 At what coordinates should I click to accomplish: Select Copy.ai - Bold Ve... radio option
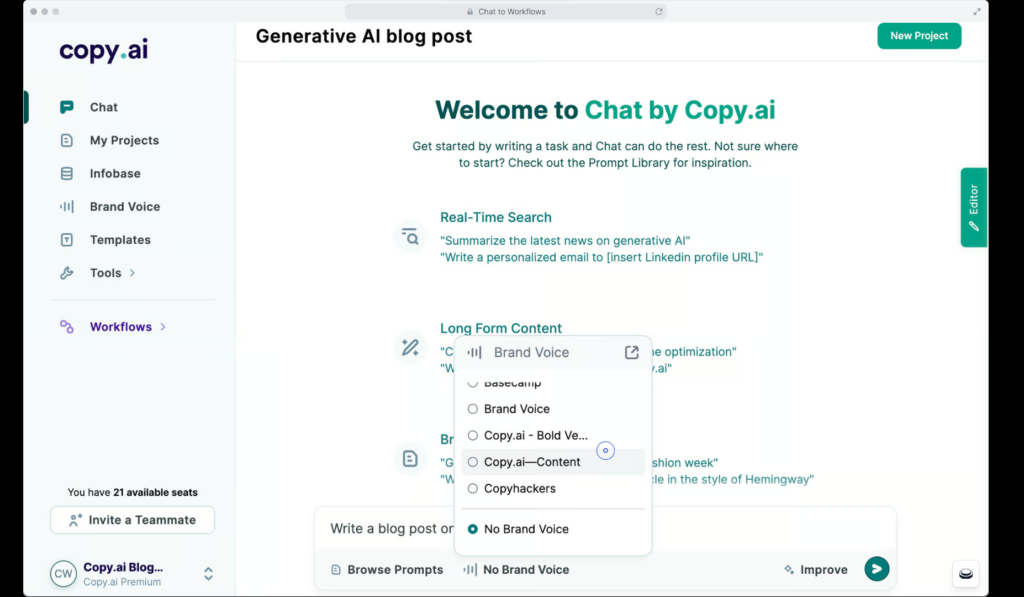click(473, 436)
